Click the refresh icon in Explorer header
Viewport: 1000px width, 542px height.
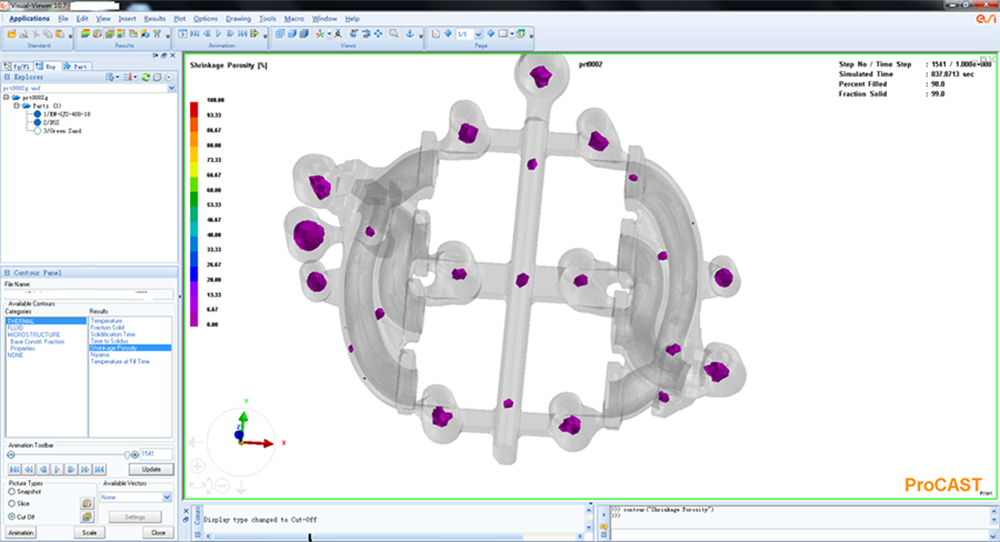pyautogui.click(x=146, y=76)
